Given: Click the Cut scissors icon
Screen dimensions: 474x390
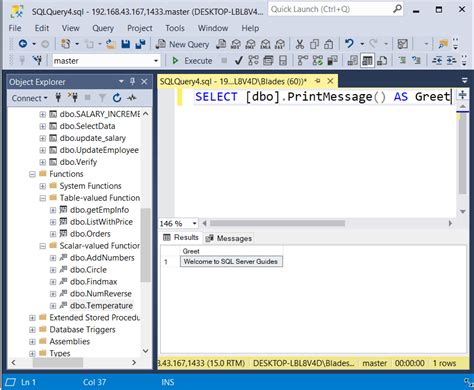Looking at the screenshot, I should pos(300,44).
